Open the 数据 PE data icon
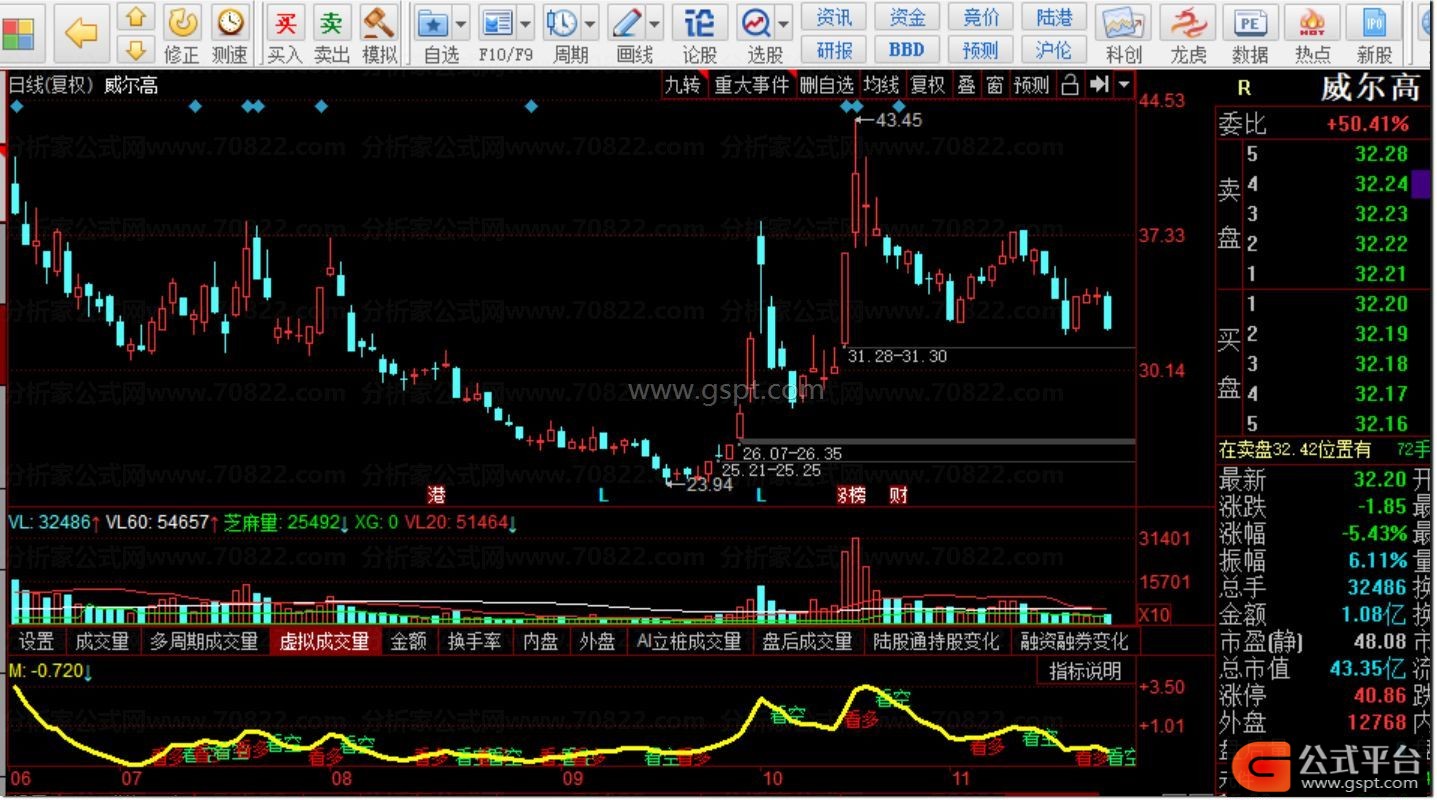Screen dimensions: 1437x800 (1250, 34)
